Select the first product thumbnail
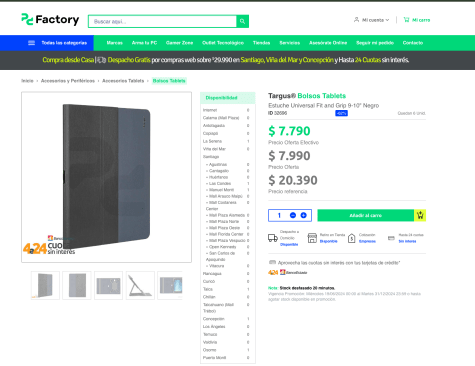The width and height of the screenshot is (475, 366). pos(45,285)
